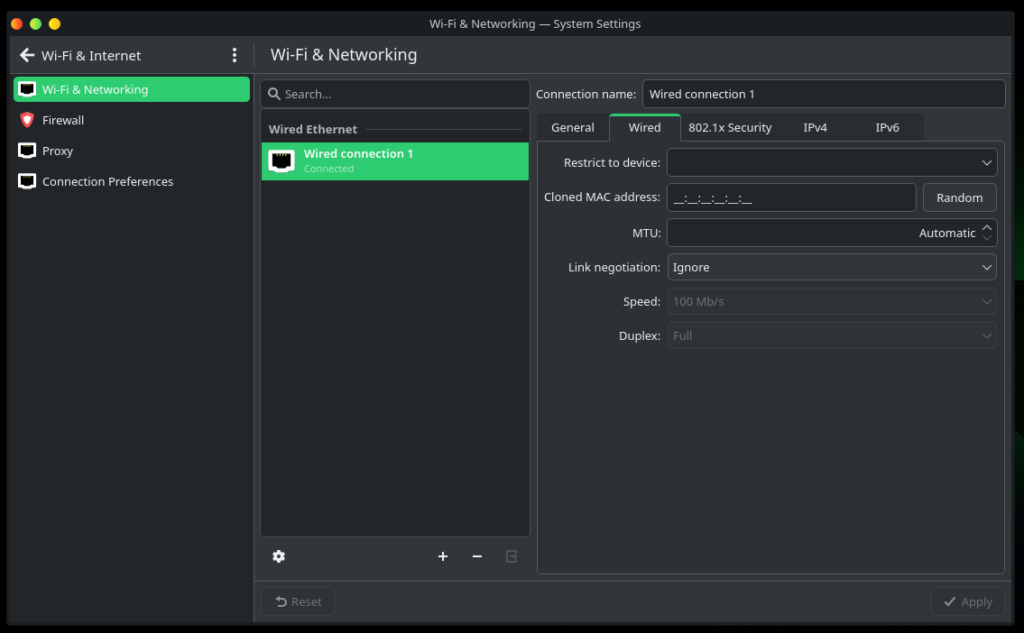1024x633 pixels.
Task: Switch to the General tab
Action: [573, 128]
